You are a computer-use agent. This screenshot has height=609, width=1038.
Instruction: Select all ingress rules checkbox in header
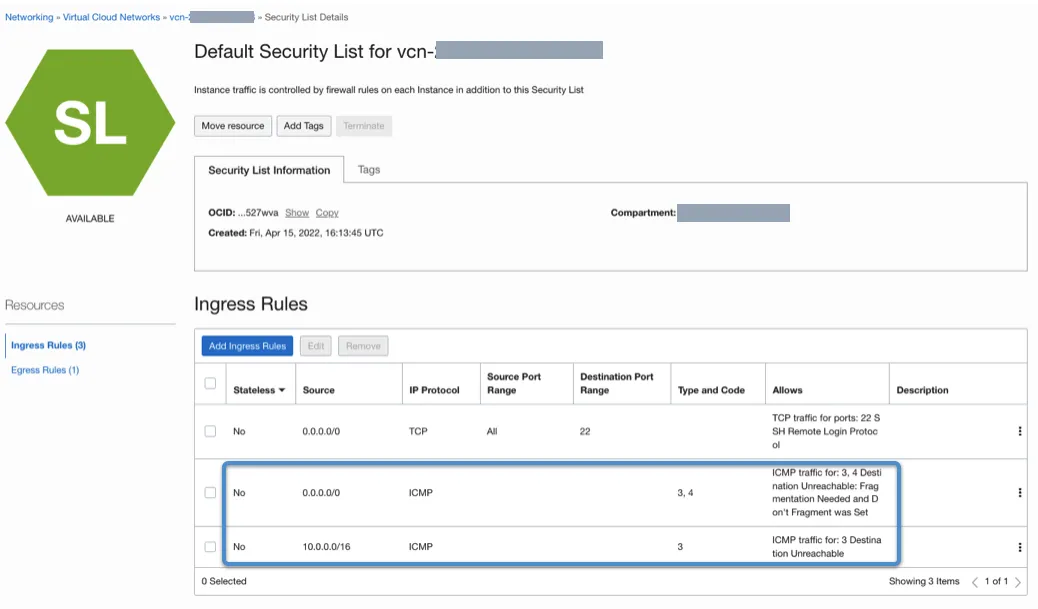click(x=210, y=383)
